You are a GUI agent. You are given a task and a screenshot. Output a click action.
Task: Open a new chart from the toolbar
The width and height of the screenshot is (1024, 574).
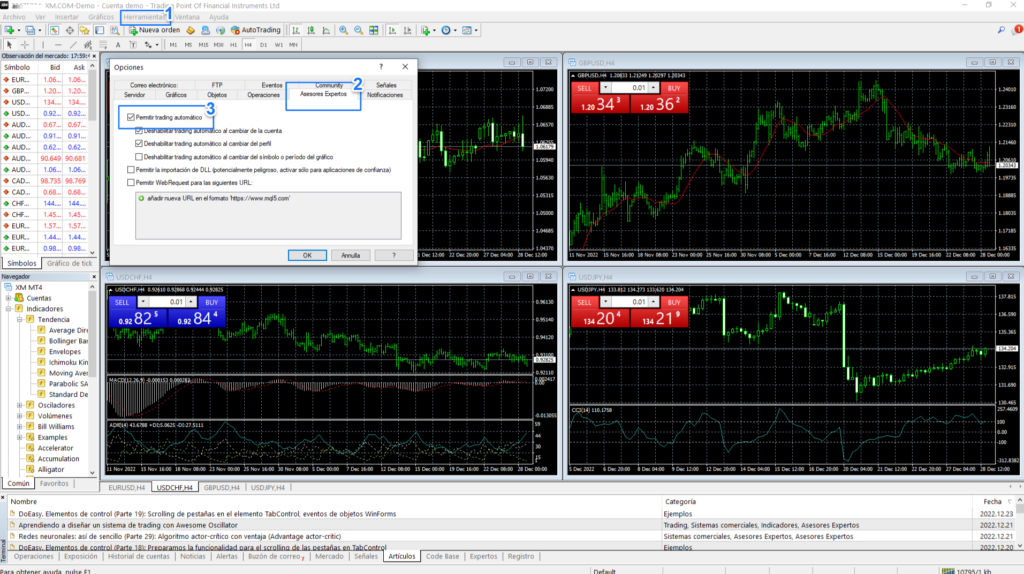pos(9,30)
